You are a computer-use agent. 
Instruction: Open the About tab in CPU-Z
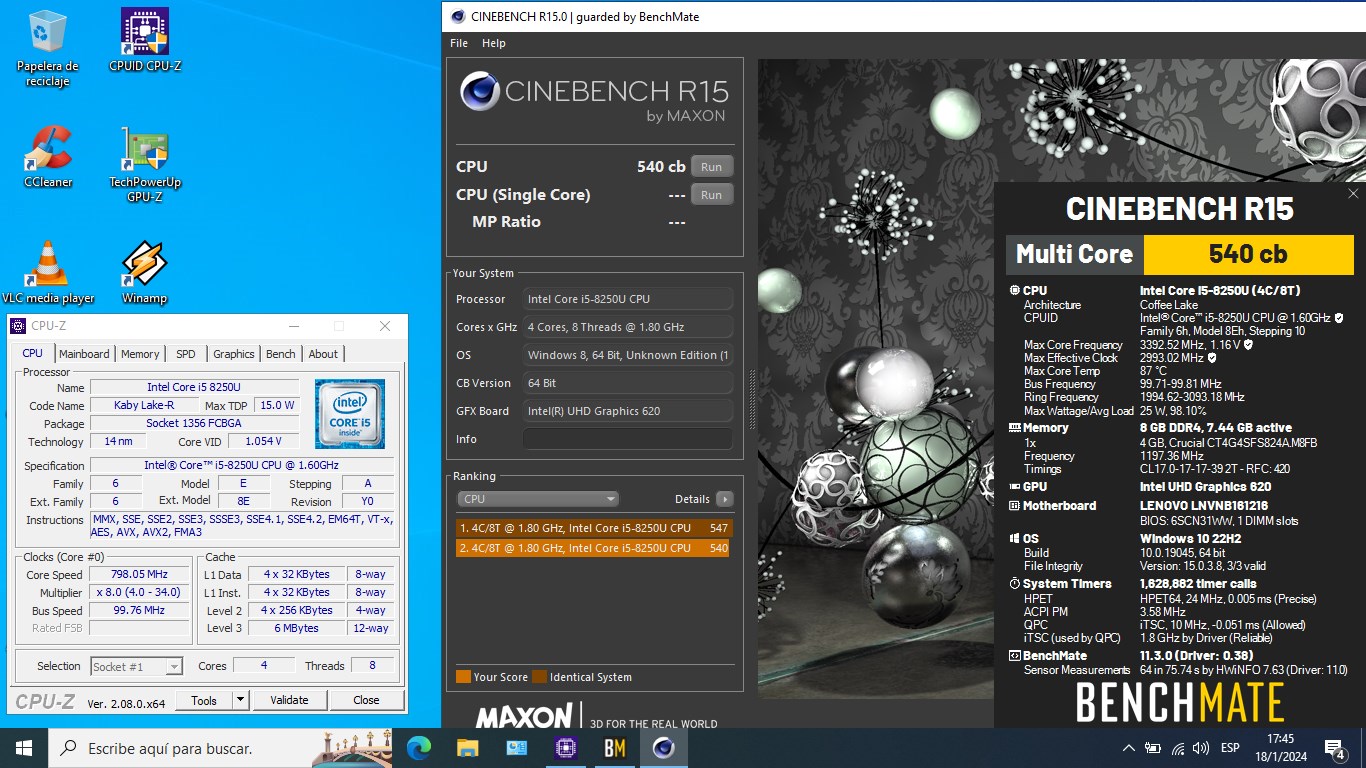coord(323,354)
